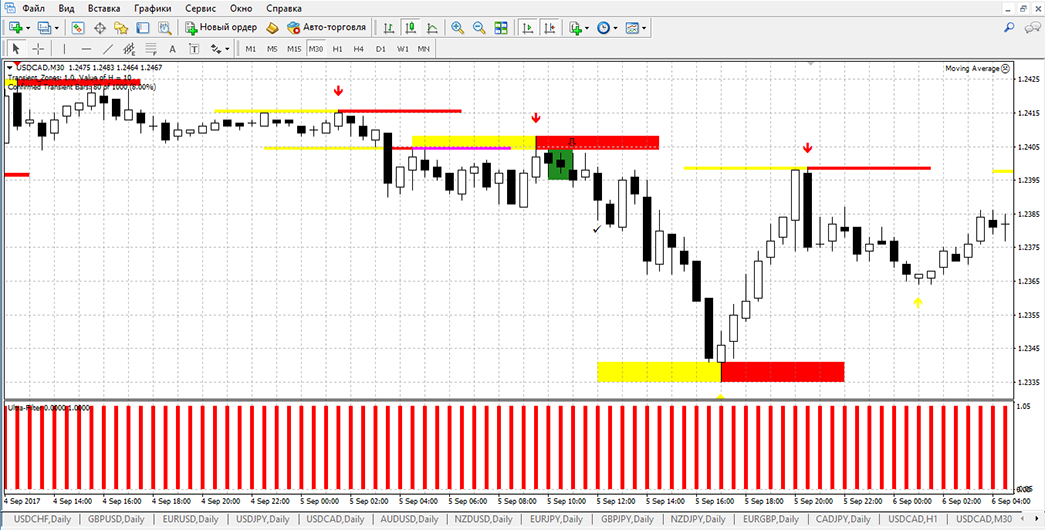The image size is (1045, 530).
Task: Toggle chart shift
Action: pos(550,28)
